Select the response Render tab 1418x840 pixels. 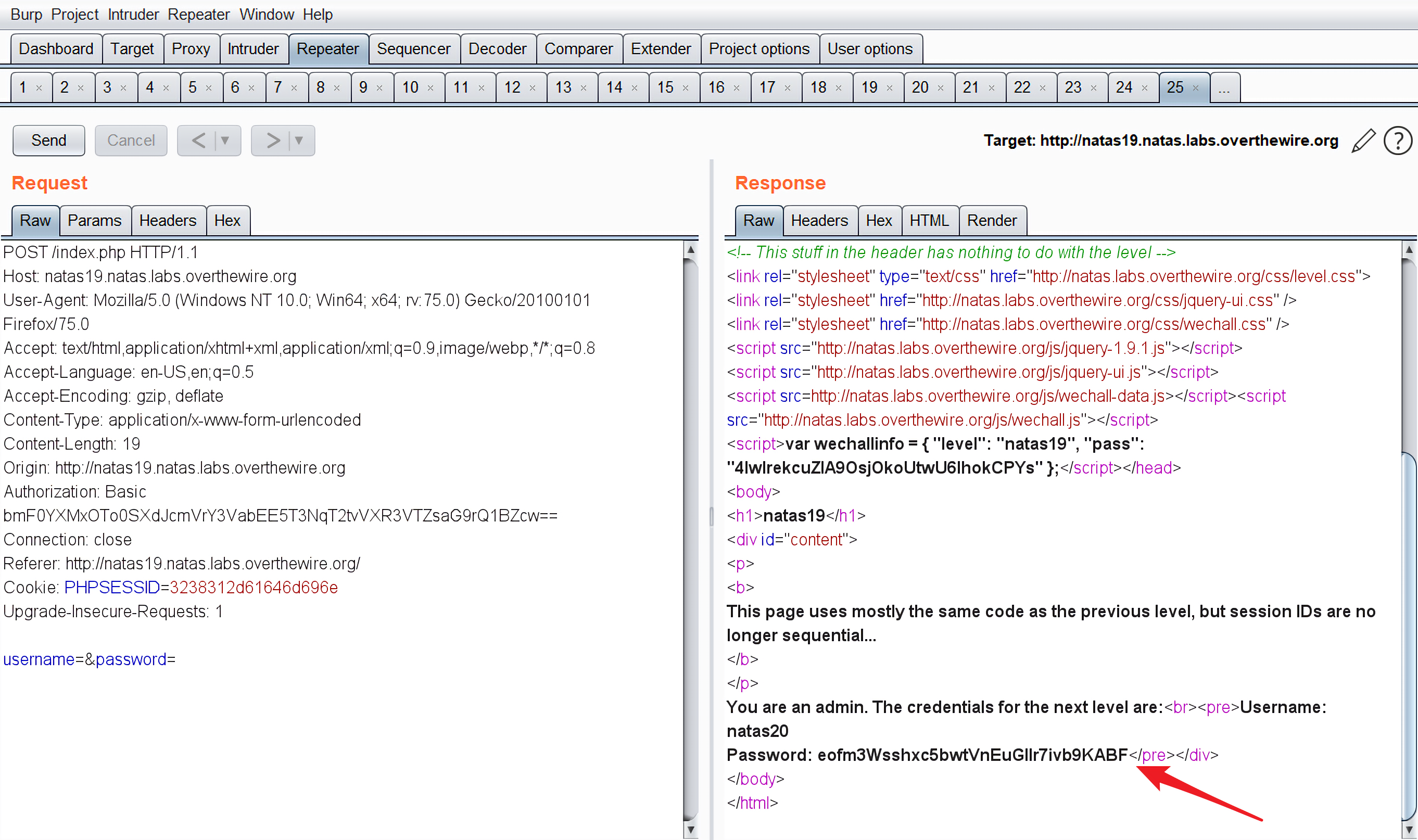(x=992, y=221)
